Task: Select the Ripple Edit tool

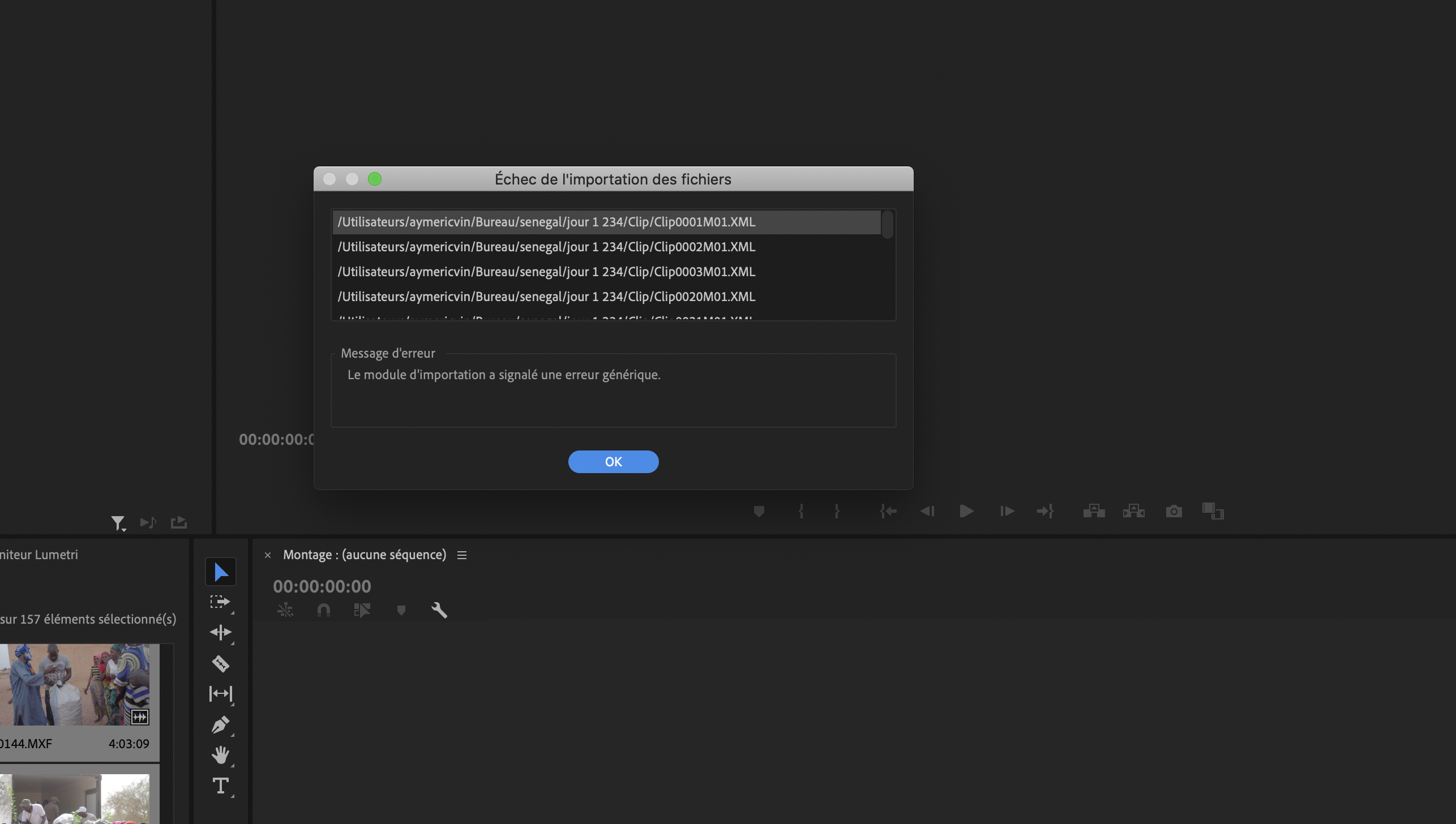Action: click(x=220, y=632)
